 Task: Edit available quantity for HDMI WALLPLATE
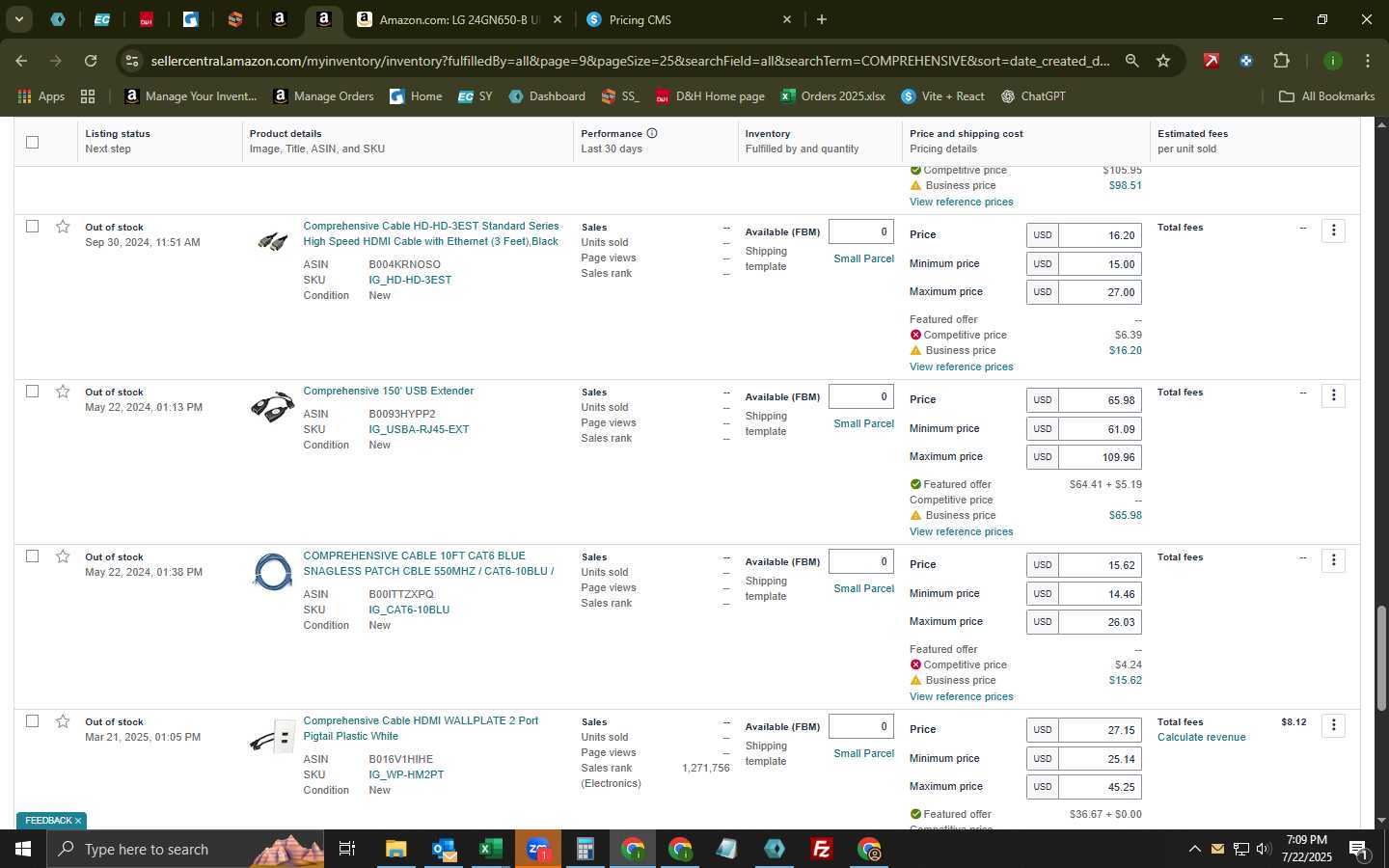[x=861, y=726]
